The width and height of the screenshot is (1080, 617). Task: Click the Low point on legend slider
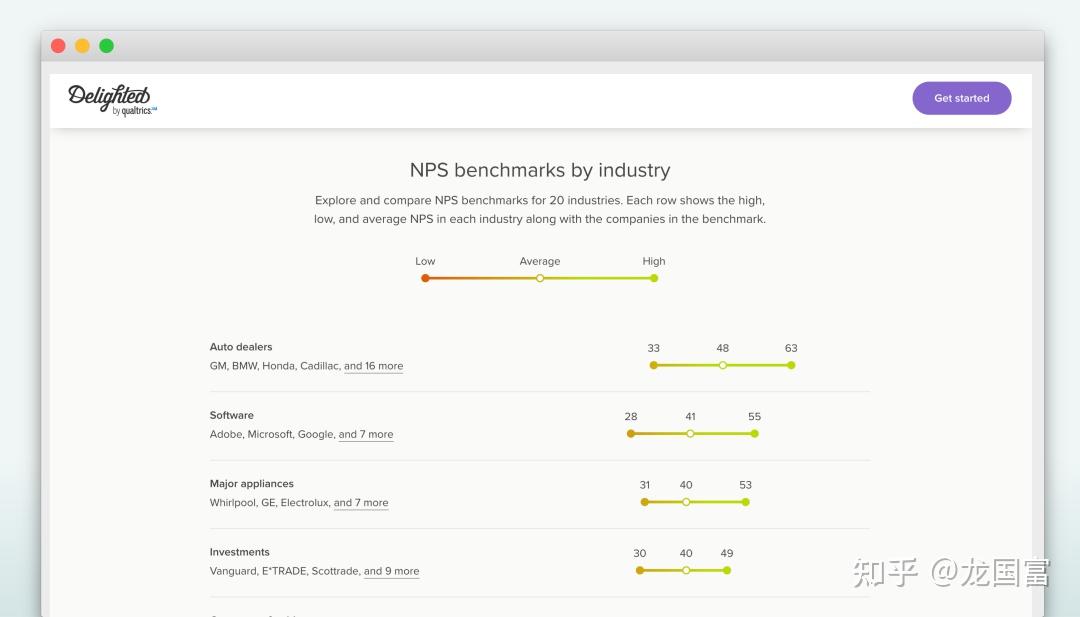(425, 278)
